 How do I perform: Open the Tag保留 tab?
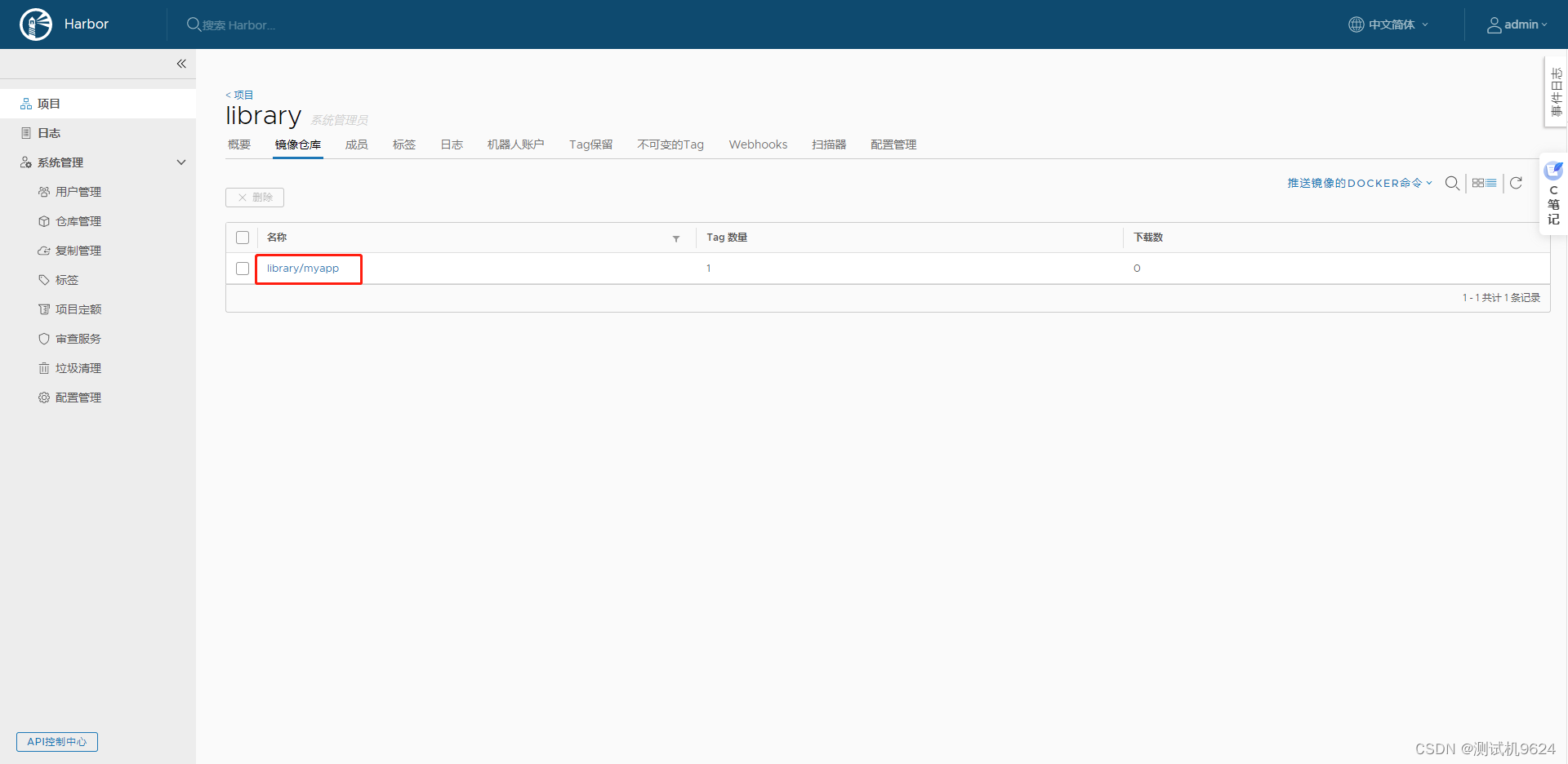(x=591, y=144)
